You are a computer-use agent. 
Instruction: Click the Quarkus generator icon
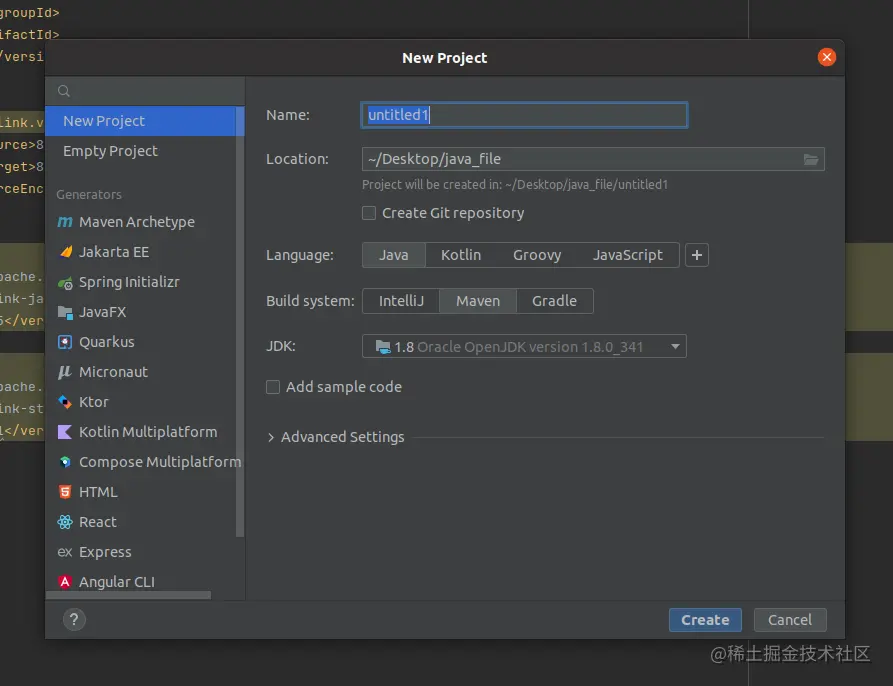[65, 342]
